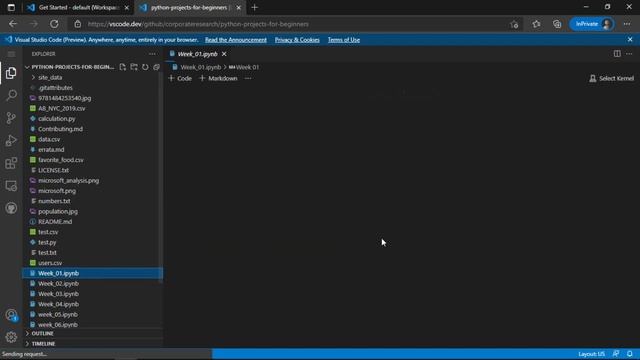Screen dimensions: 640x360
Task: Open the Source Control view
Action: pos(11,118)
